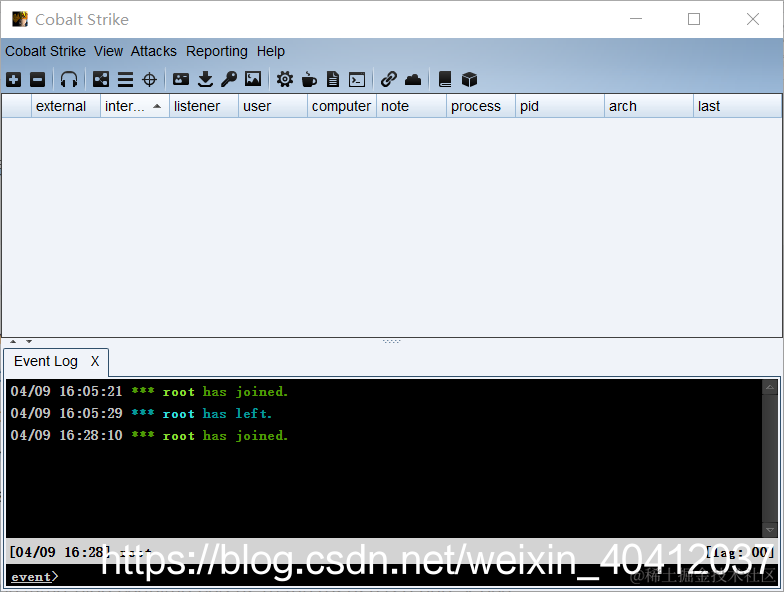784x592 pixels.
Task: Maximize the Cobalt Strike window
Action: [694, 19]
